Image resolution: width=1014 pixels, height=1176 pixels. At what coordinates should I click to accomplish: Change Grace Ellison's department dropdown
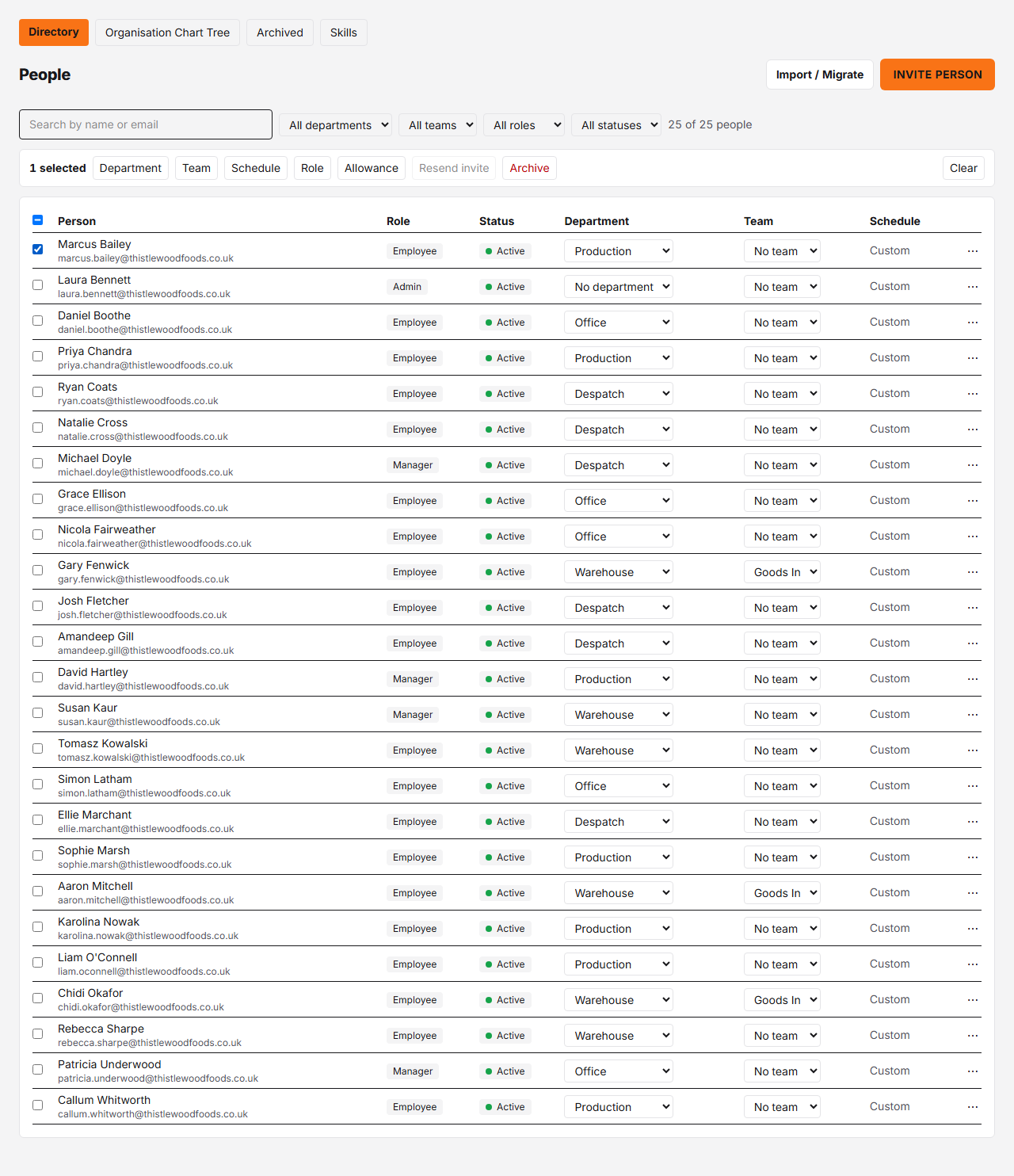619,501
